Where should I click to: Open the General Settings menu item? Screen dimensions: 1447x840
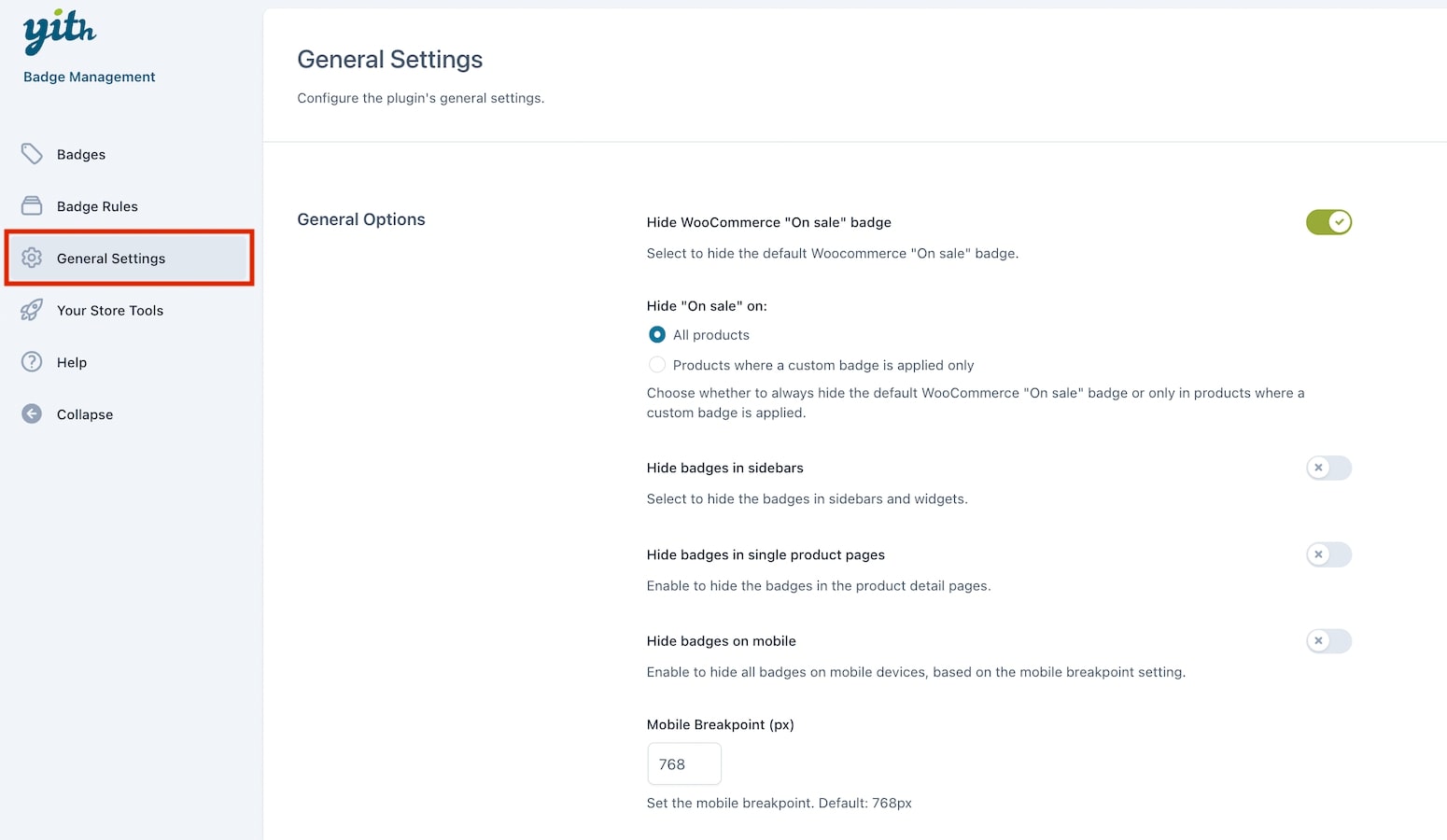pyautogui.click(x=129, y=259)
